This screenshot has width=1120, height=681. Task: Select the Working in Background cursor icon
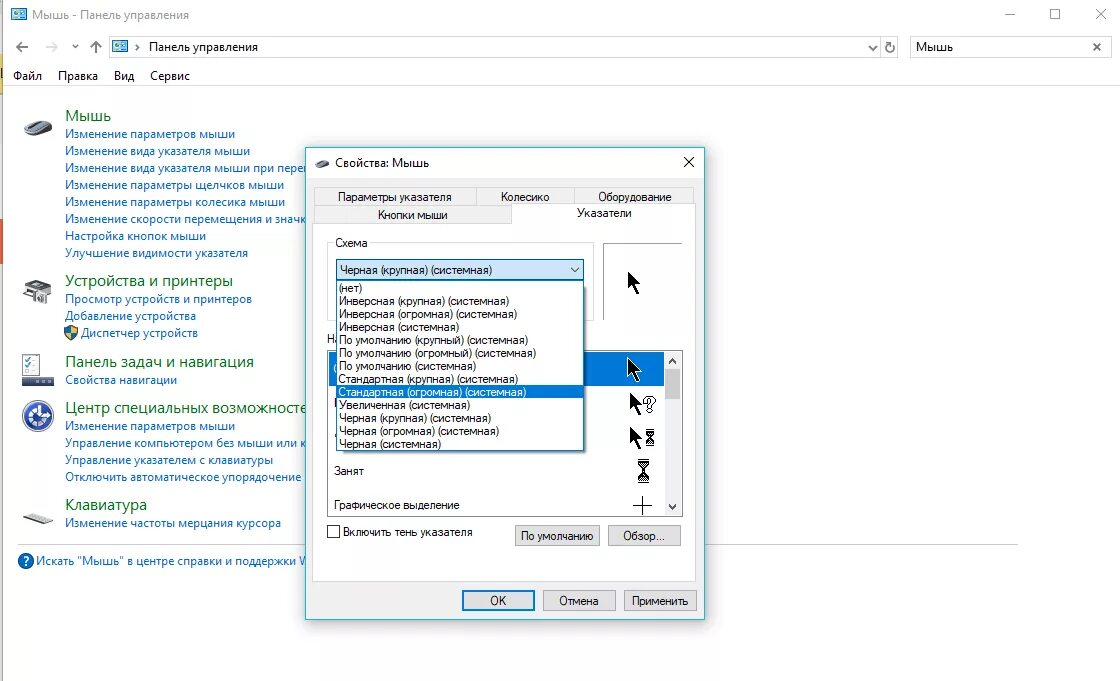(x=642, y=437)
